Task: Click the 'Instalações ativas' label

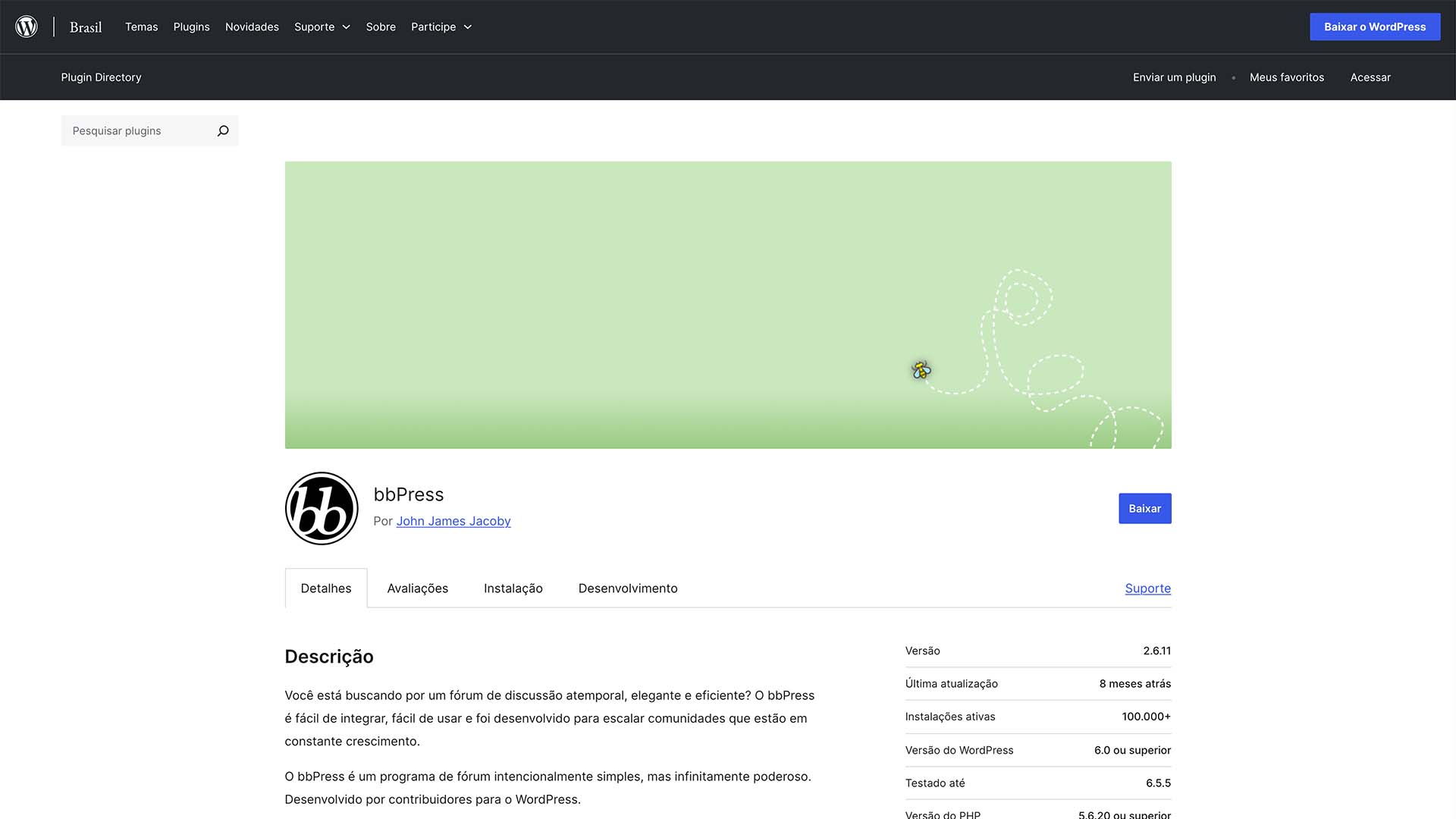Action: [x=949, y=717]
